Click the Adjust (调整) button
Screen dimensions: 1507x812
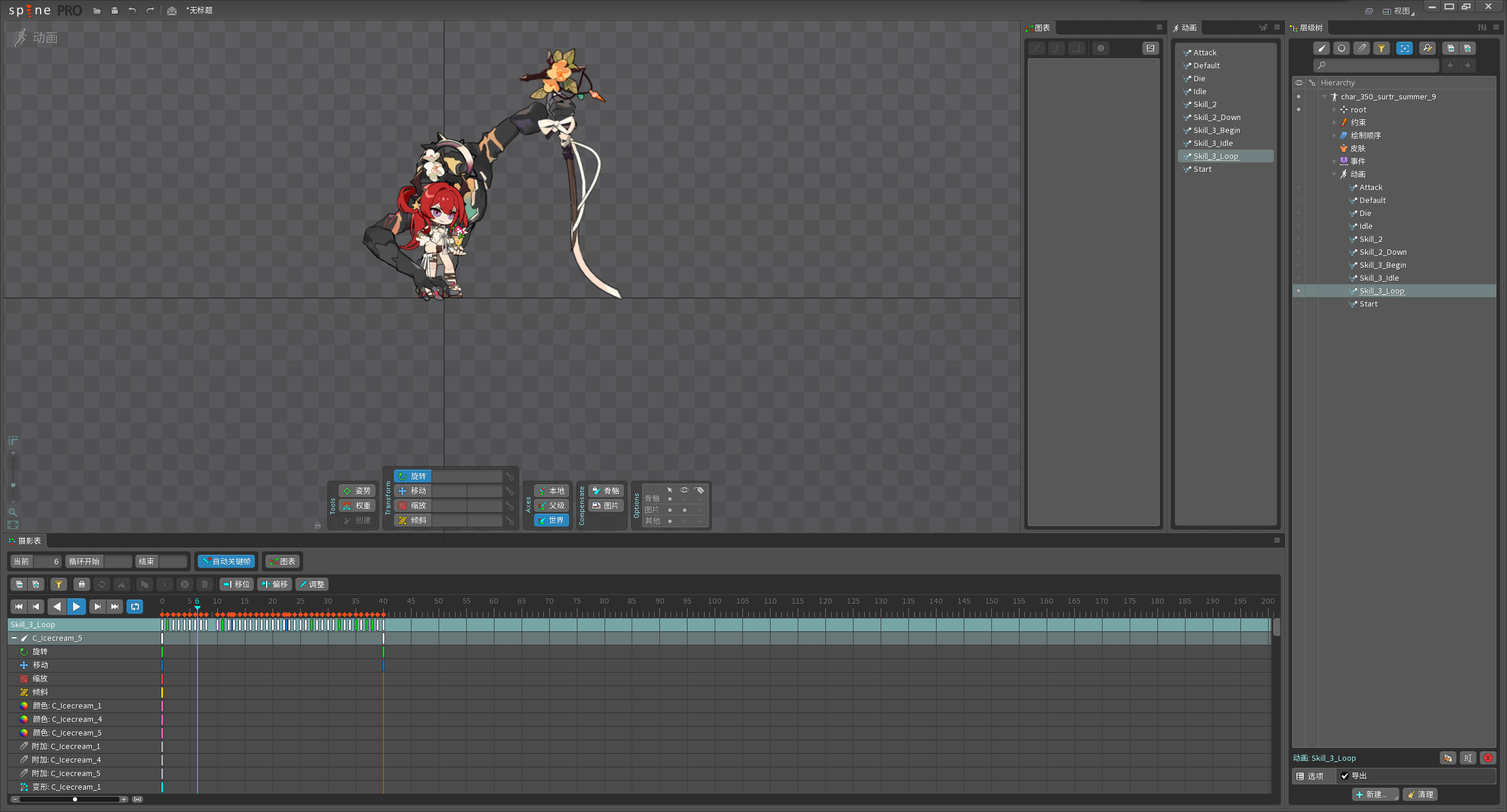pyautogui.click(x=312, y=584)
